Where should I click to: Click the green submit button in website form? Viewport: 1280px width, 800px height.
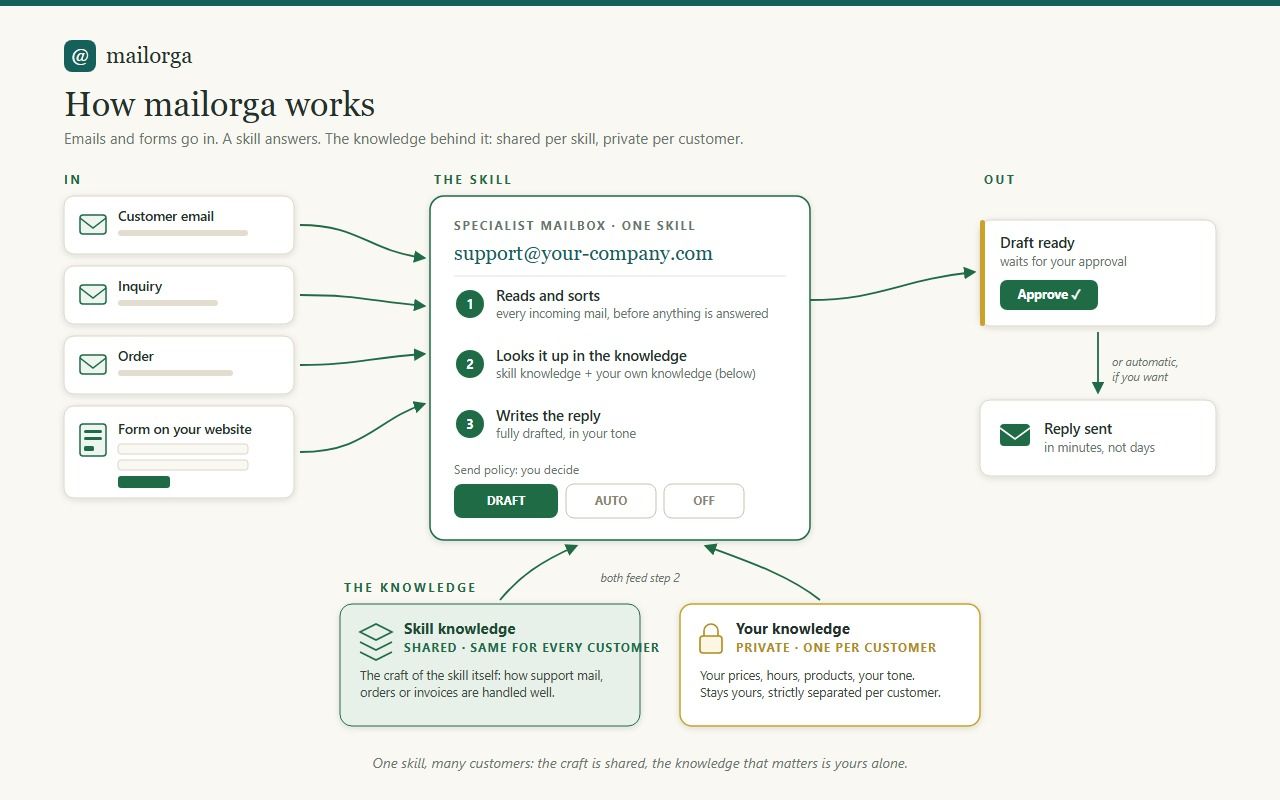click(x=144, y=482)
